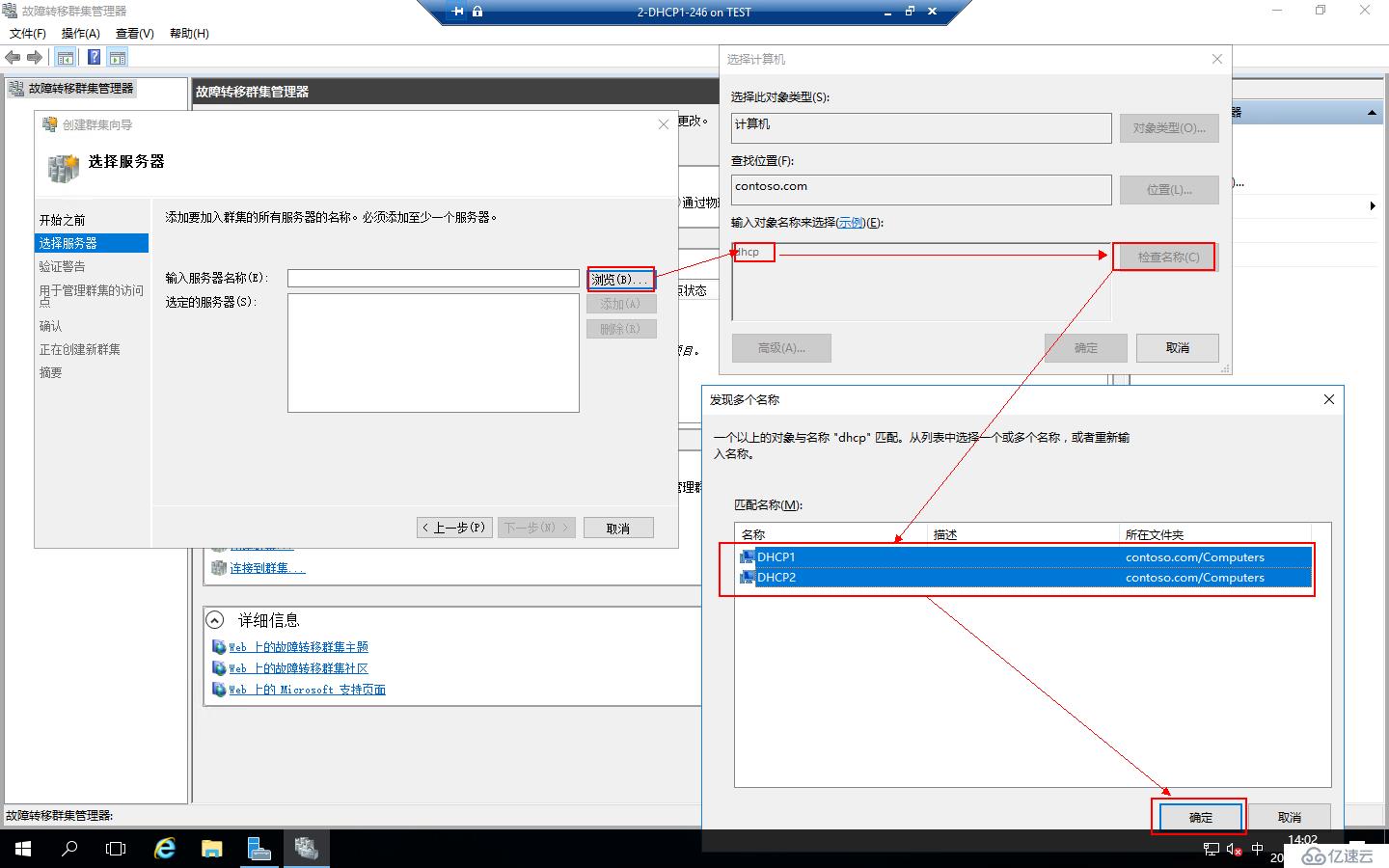The image size is (1389, 868).
Task: Click the pin icon on connection bar
Action: (x=458, y=12)
